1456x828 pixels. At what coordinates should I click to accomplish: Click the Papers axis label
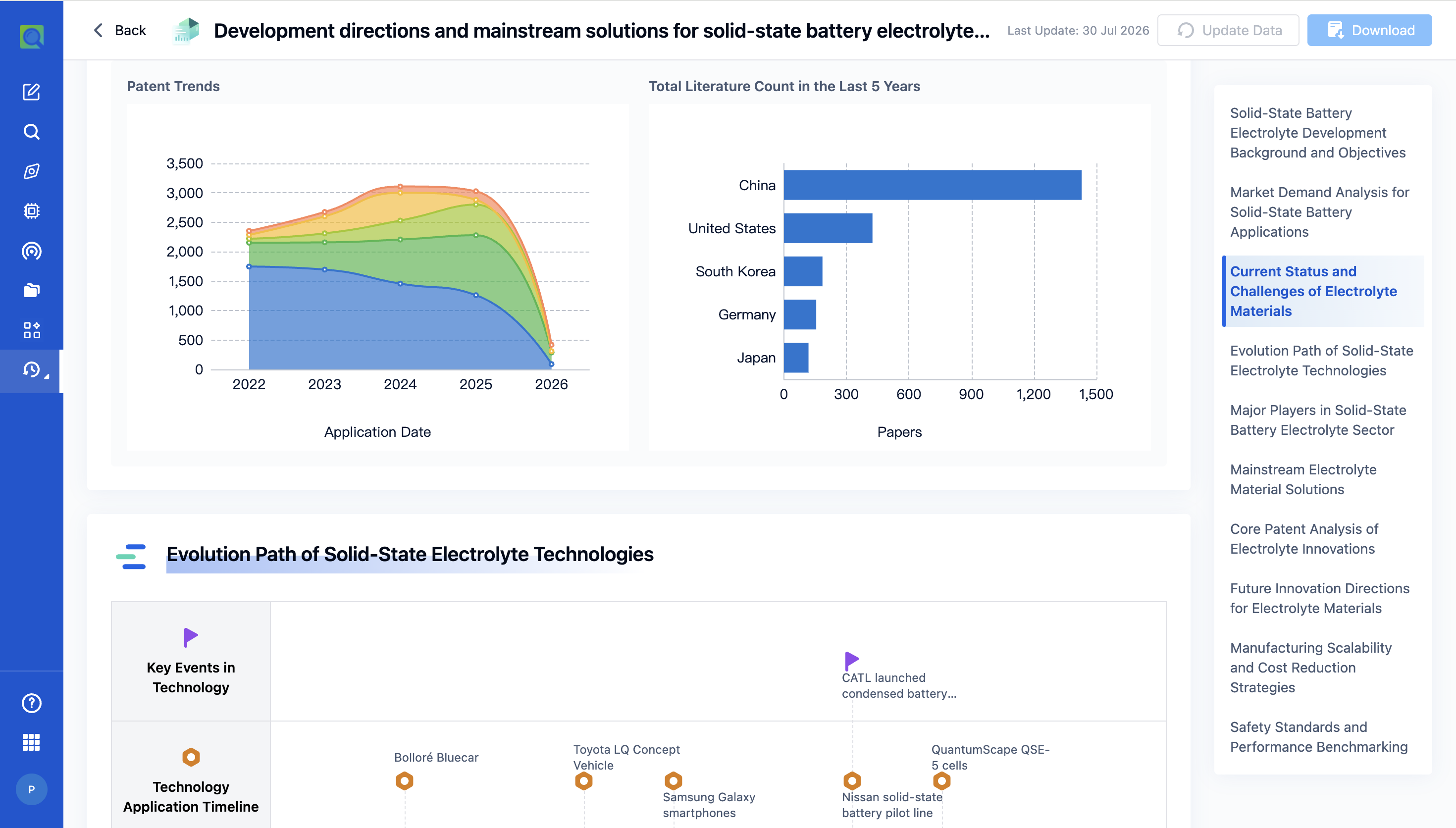point(899,432)
